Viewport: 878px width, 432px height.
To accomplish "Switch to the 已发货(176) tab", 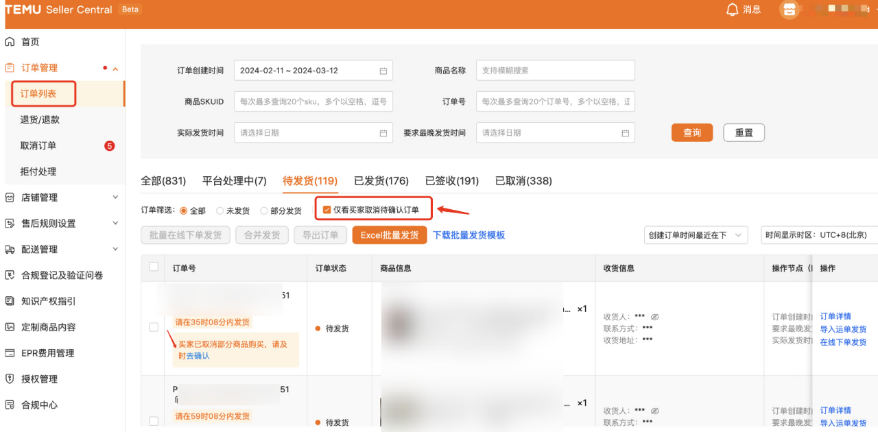I will (x=381, y=181).
